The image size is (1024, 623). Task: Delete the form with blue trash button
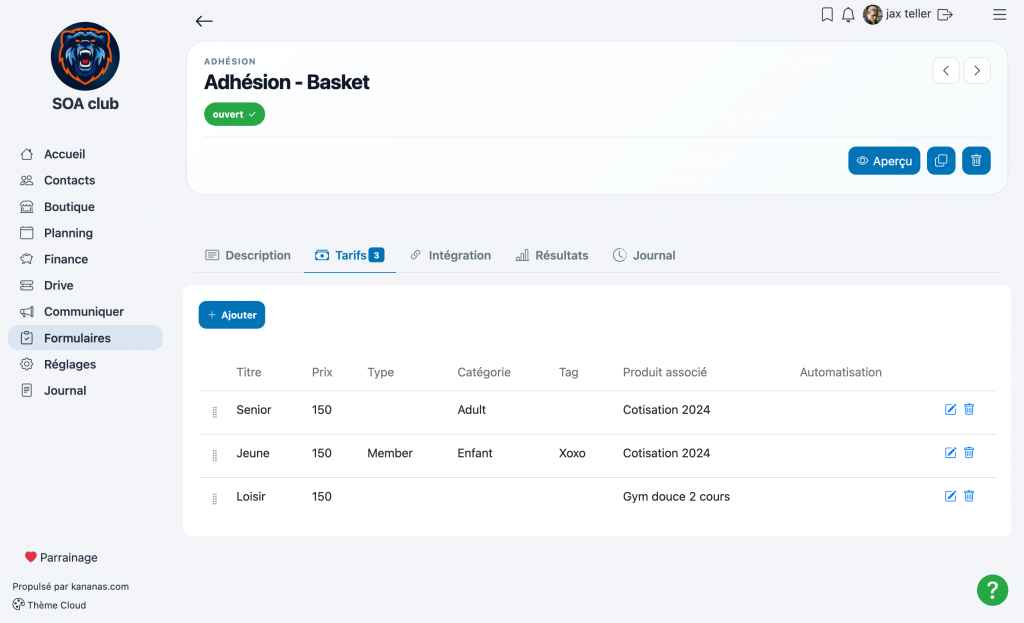(976, 161)
